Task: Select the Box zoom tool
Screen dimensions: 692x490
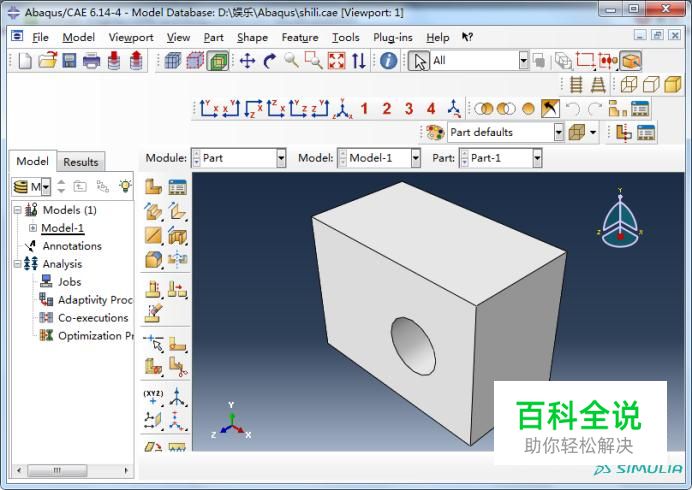Action: point(314,60)
